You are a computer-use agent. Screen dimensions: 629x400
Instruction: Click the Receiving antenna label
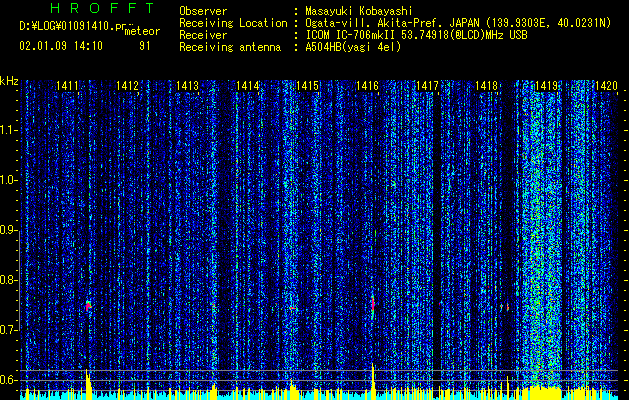tap(230, 47)
